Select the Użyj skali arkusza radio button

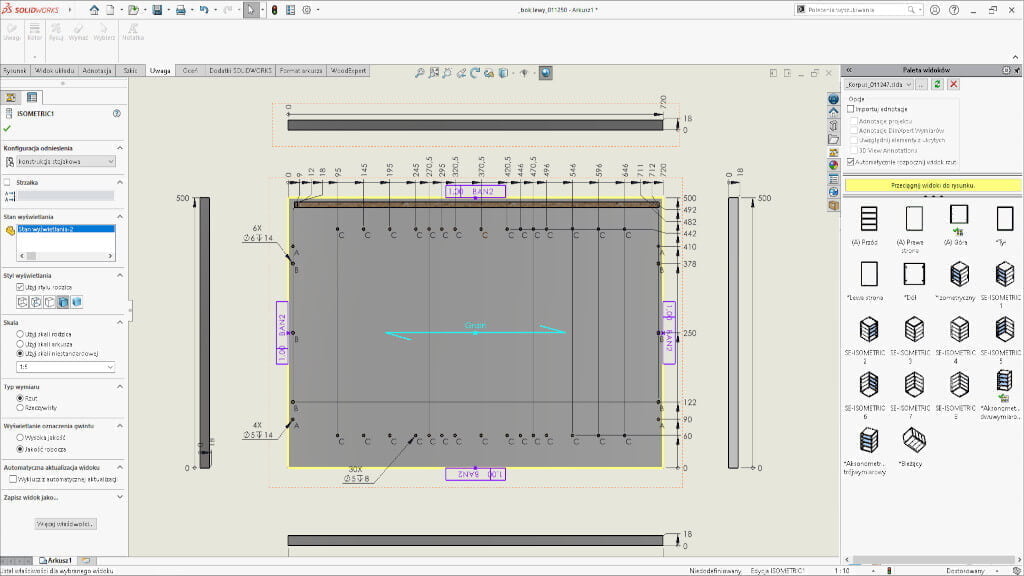point(21,343)
